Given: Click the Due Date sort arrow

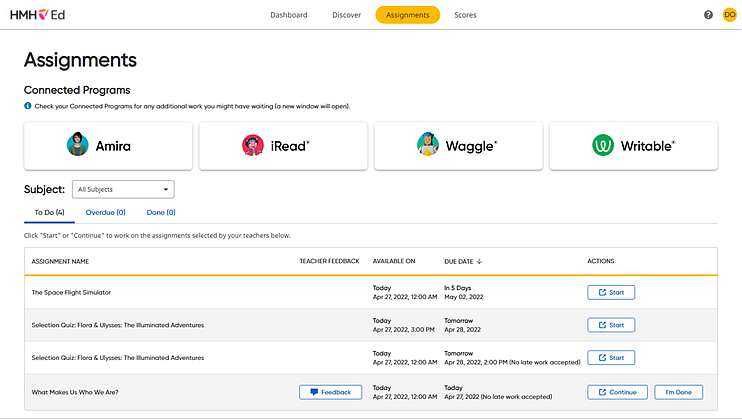Looking at the screenshot, I should click(479, 261).
